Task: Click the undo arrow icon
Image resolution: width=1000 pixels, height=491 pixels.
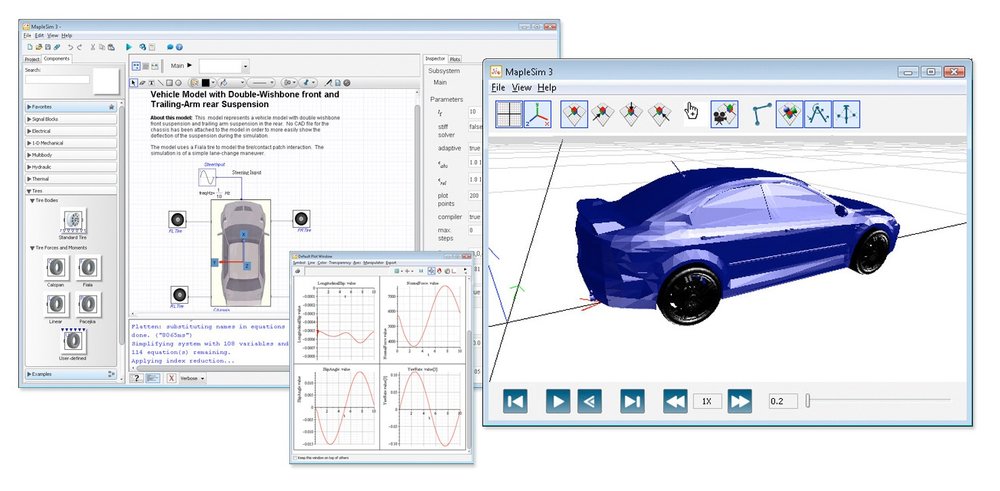Action: click(x=70, y=47)
